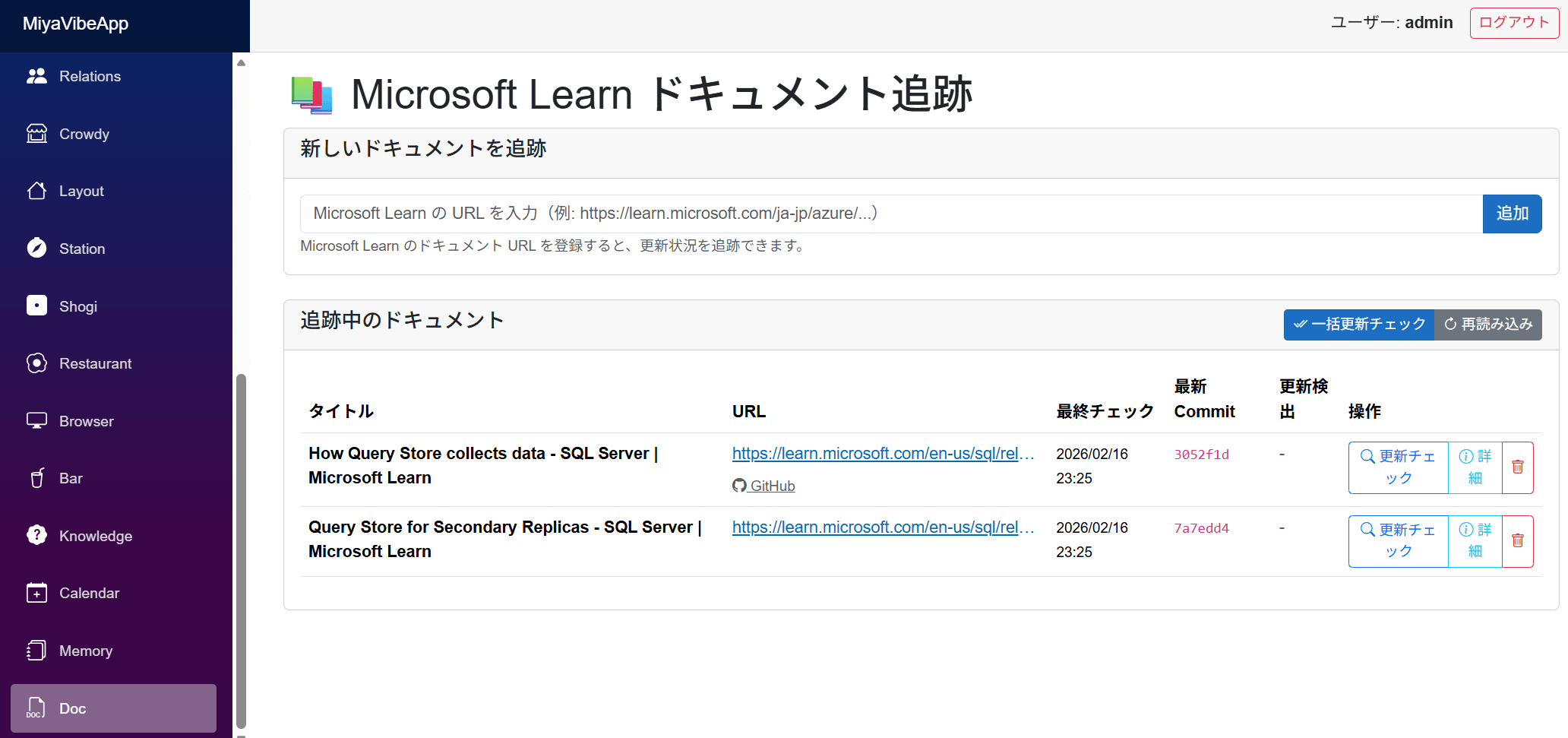Open Relations menu item
The image size is (1568, 738).
(x=114, y=76)
